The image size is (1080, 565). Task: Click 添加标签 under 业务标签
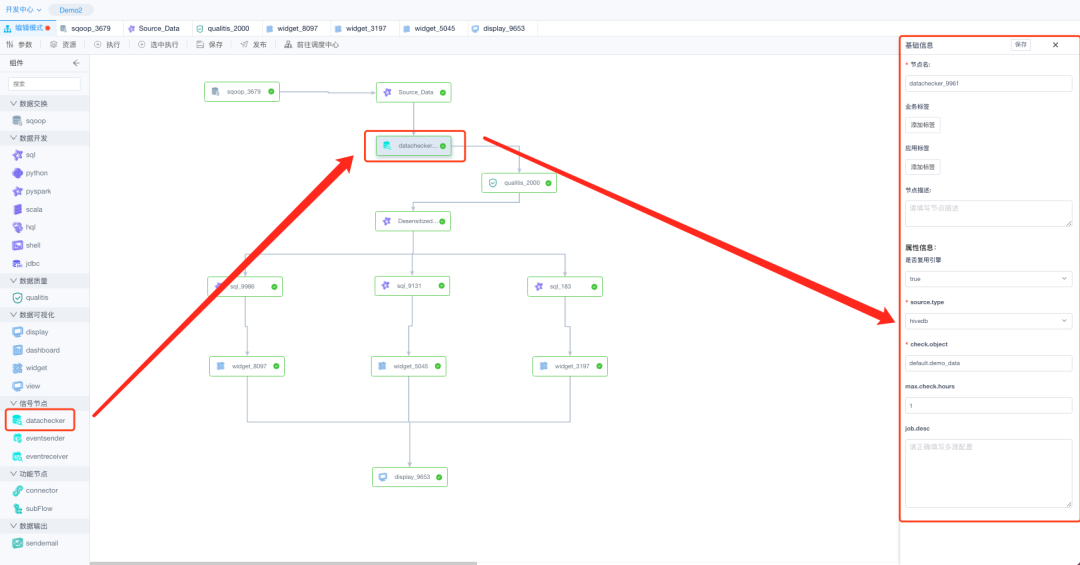click(x=922, y=125)
